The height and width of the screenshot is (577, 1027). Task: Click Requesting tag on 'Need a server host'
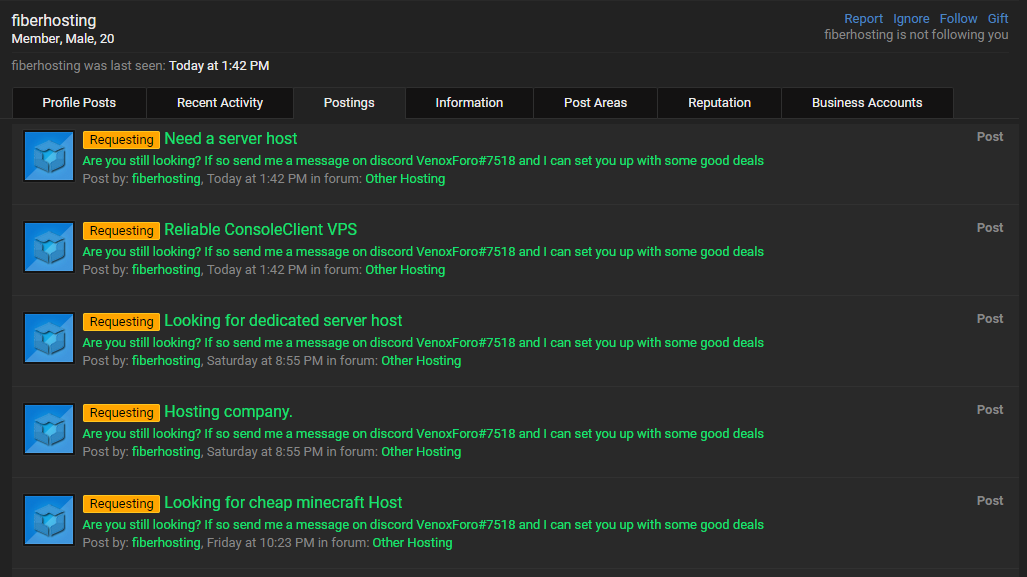tap(121, 140)
